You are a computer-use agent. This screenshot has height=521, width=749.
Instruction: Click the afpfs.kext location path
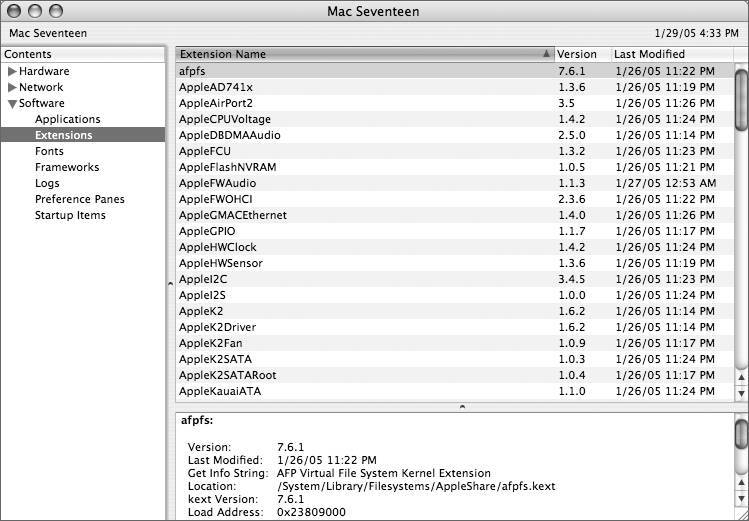click(x=416, y=486)
